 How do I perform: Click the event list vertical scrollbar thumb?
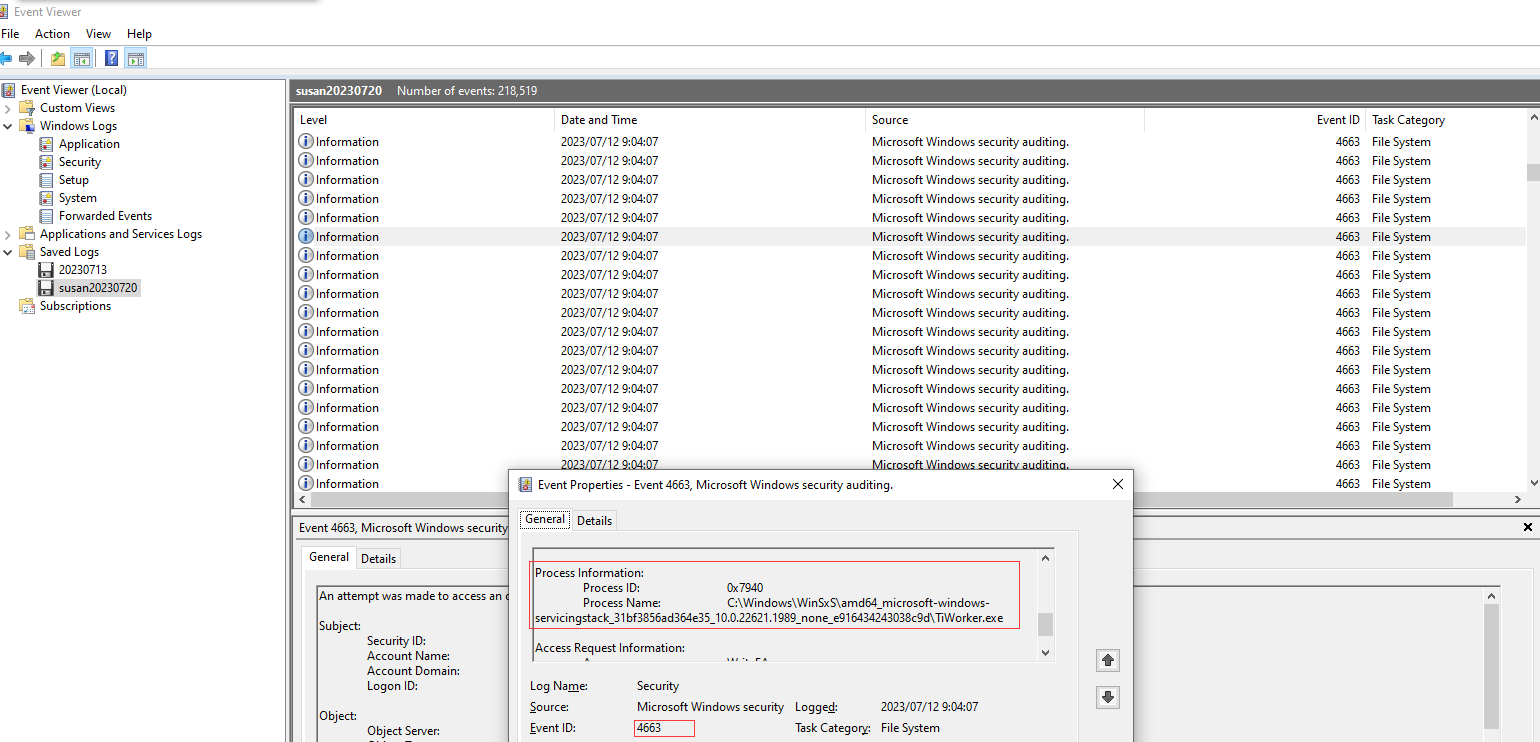click(x=1533, y=172)
